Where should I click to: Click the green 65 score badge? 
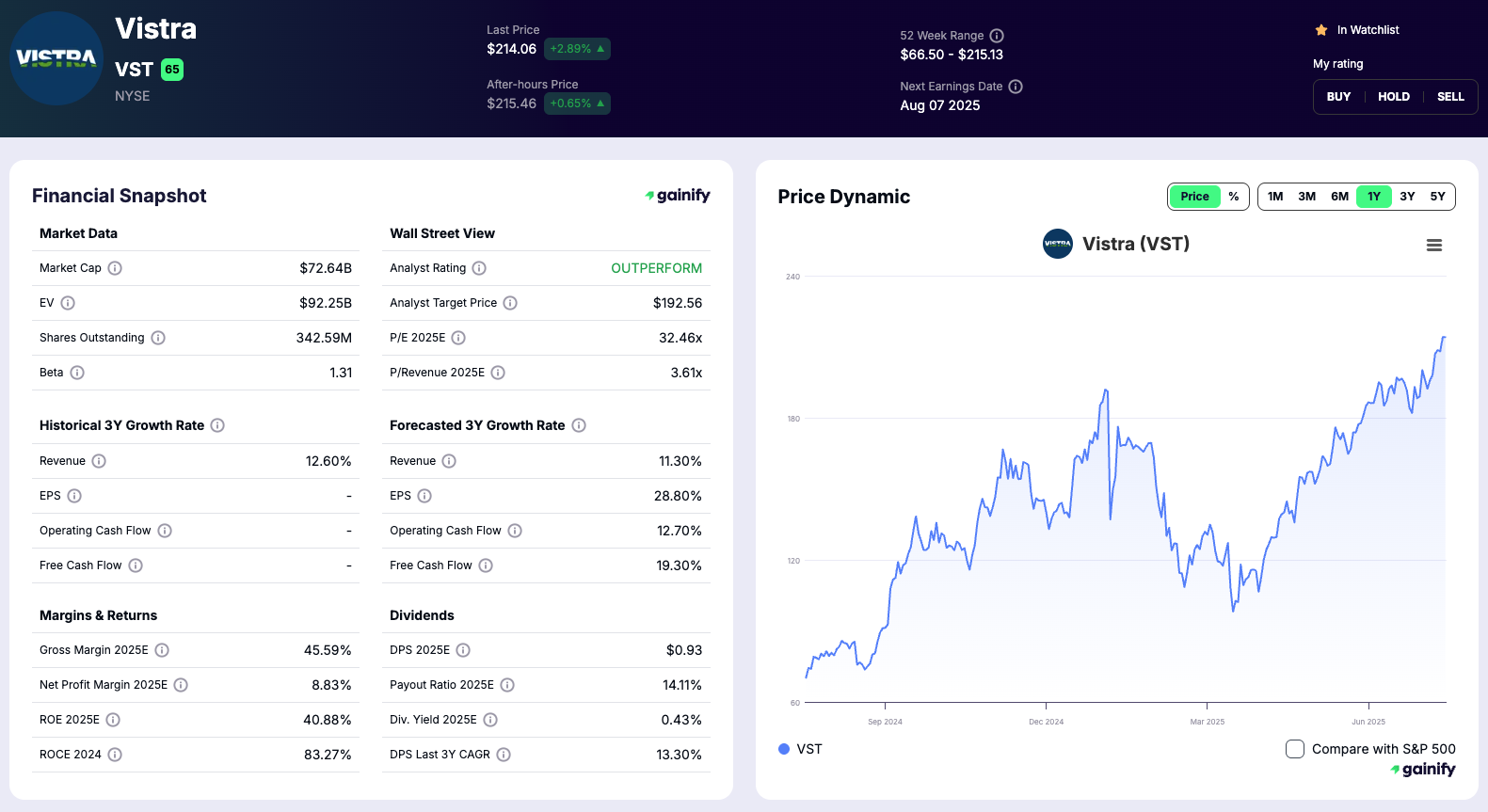[x=172, y=70]
